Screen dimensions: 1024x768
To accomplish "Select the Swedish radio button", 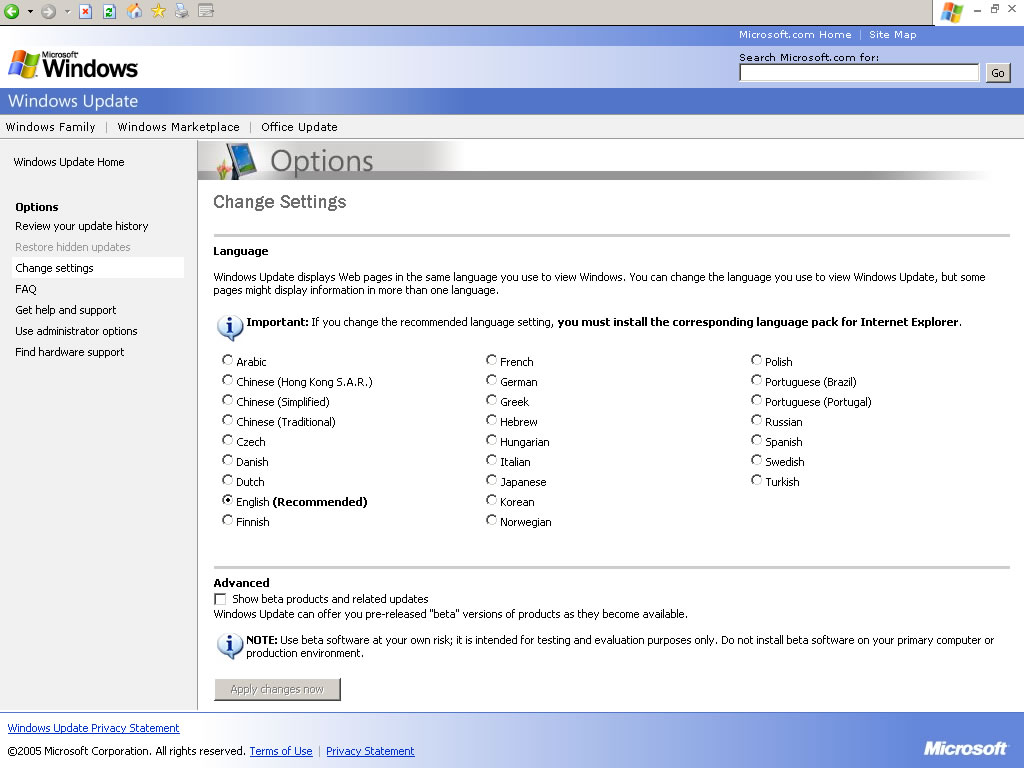I will pyautogui.click(x=756, y=460).
